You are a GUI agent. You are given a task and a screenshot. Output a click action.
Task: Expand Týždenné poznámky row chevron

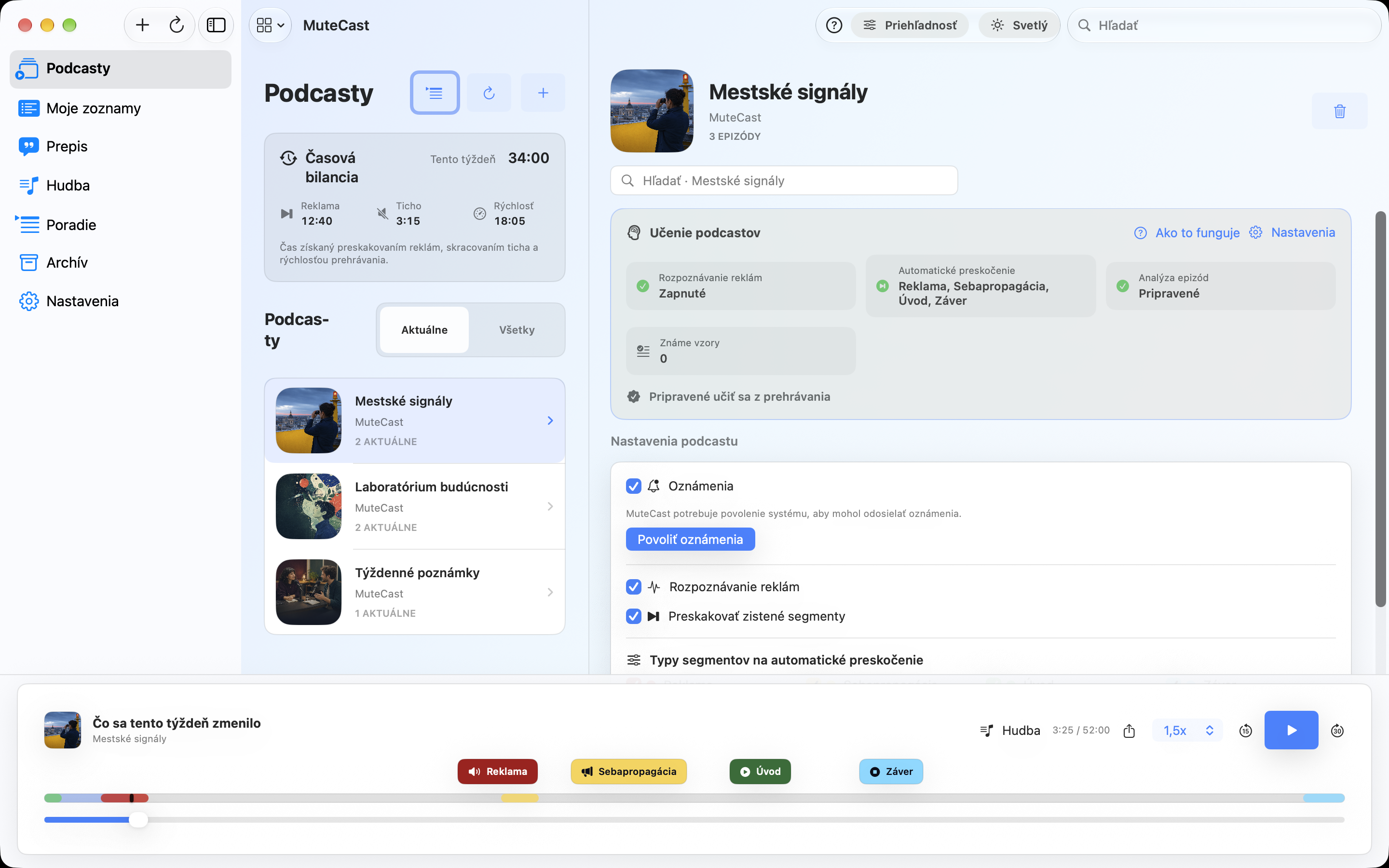[x=550, y=593]
